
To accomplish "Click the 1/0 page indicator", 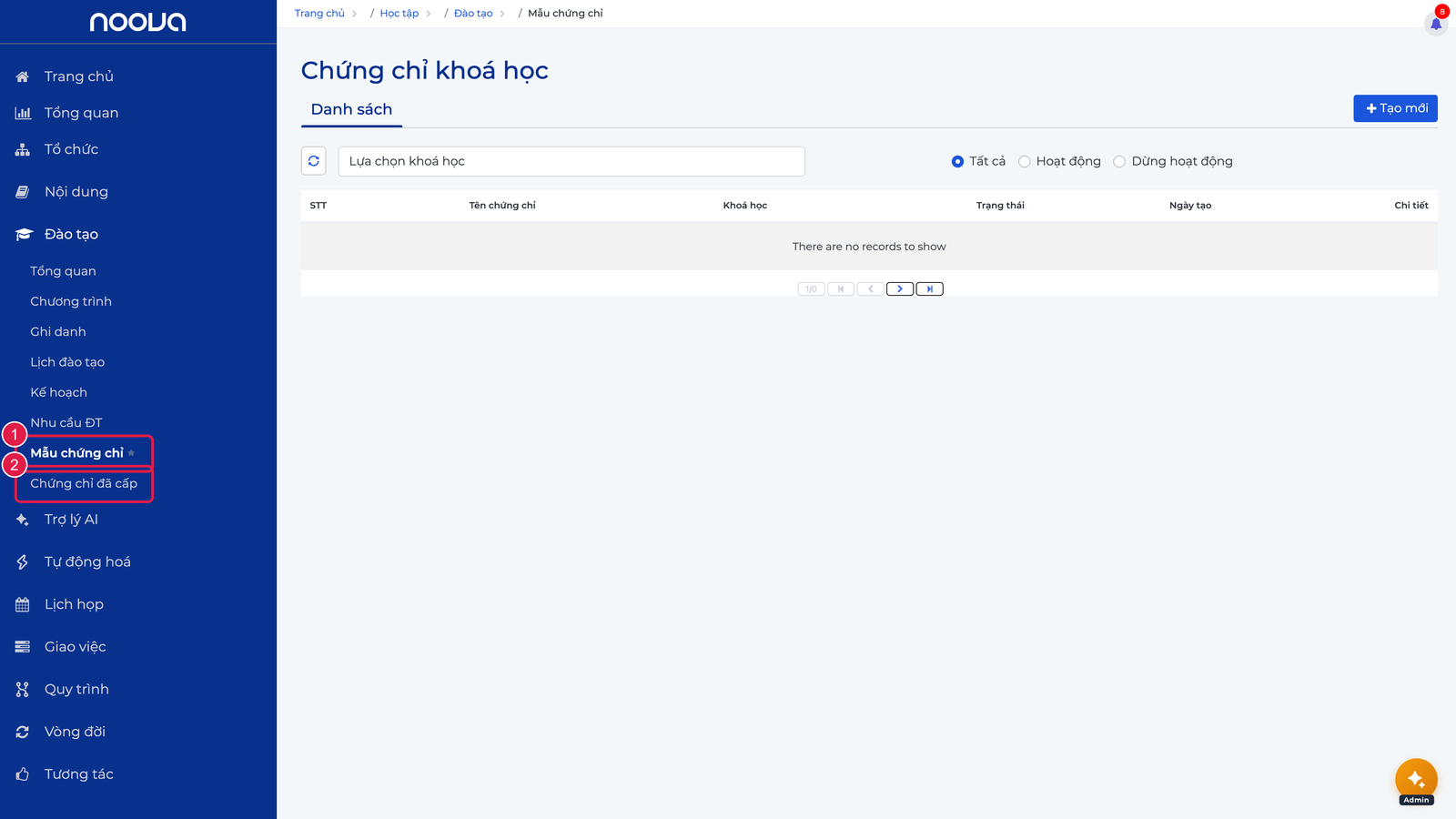I will pos(811,289).
